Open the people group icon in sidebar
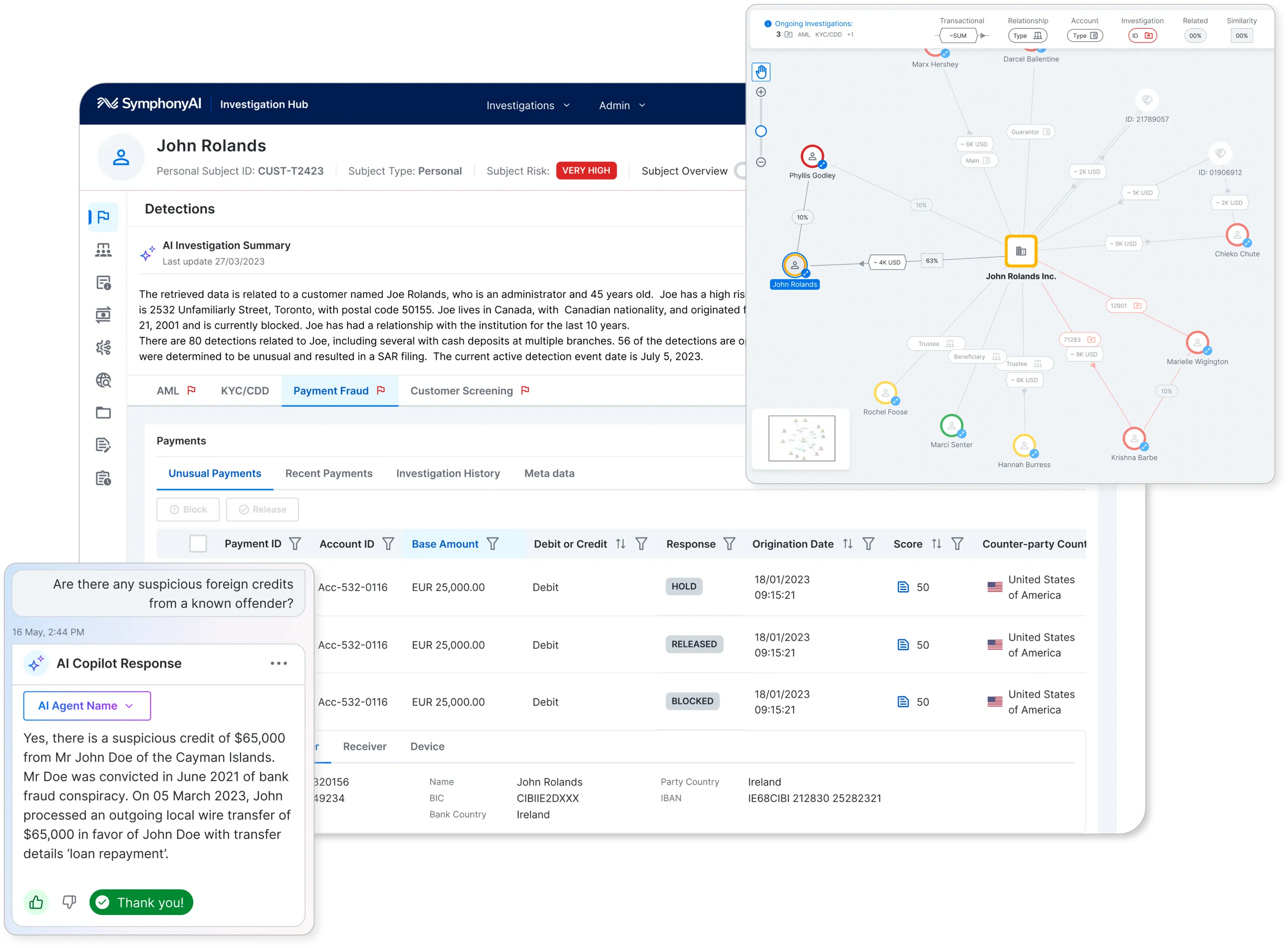This screenshot has height=948, width=1288. pyautogui.click(x=104, y=250)
